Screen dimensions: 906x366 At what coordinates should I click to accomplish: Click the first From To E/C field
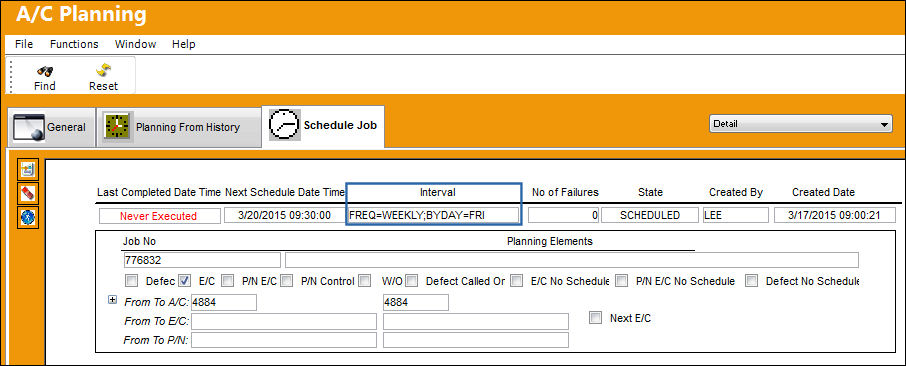[284, 321]
